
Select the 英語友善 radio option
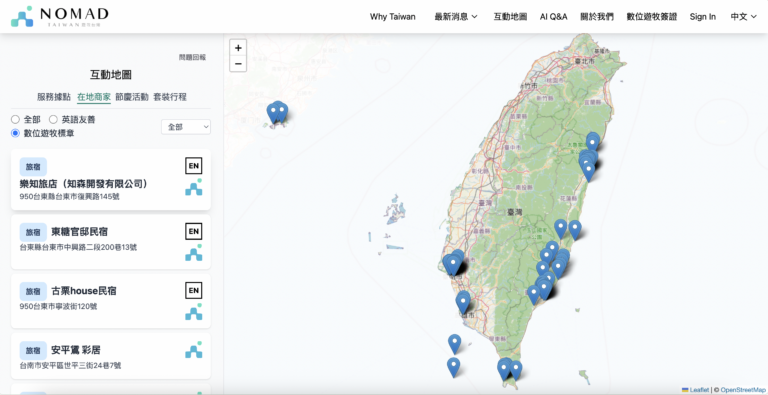click(53, 120)
